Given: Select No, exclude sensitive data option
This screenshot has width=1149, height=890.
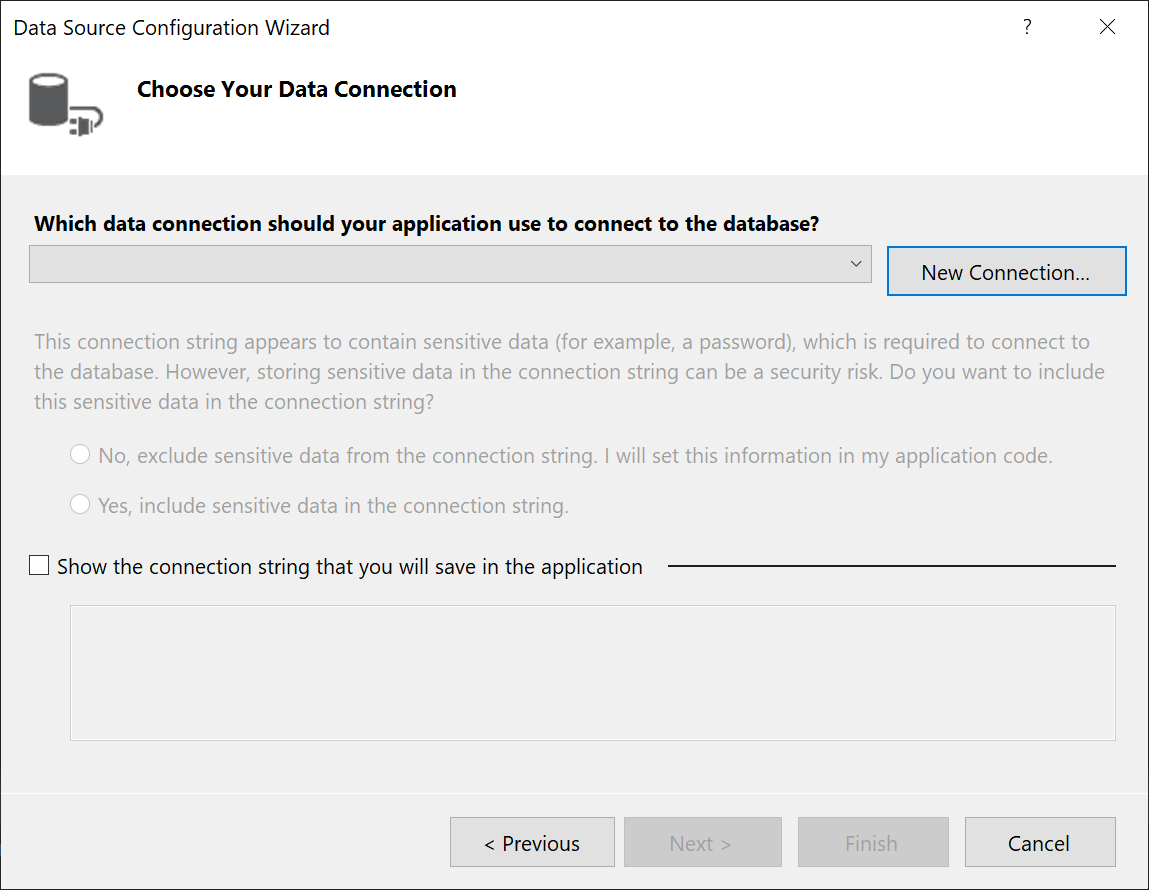Looking at the screenshot, I should (x=80, y=456).
